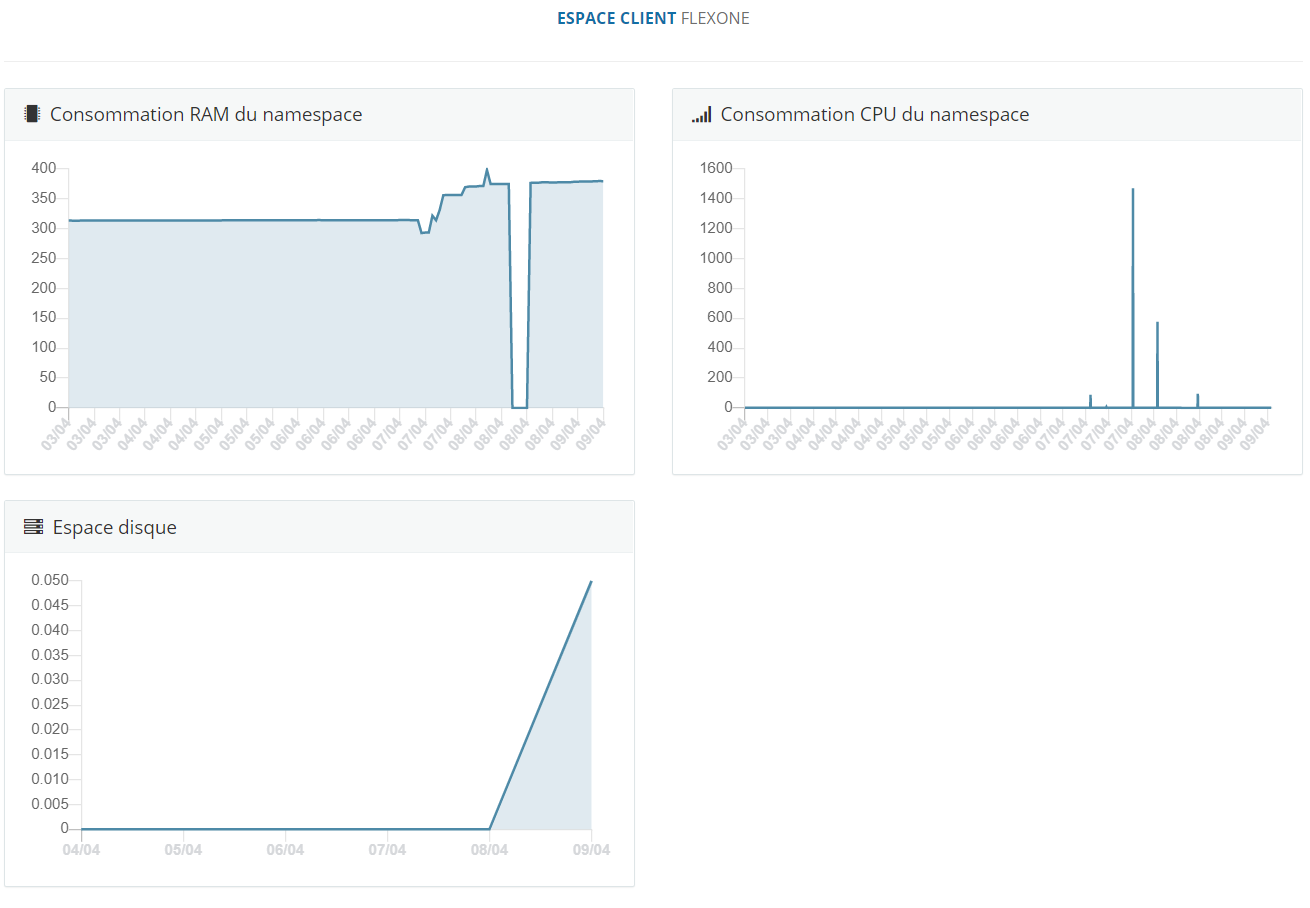Click the 250 y-axis label in RAM chart
The image size is (1310, 908).
pyautogui.click(x=43, y=258)
